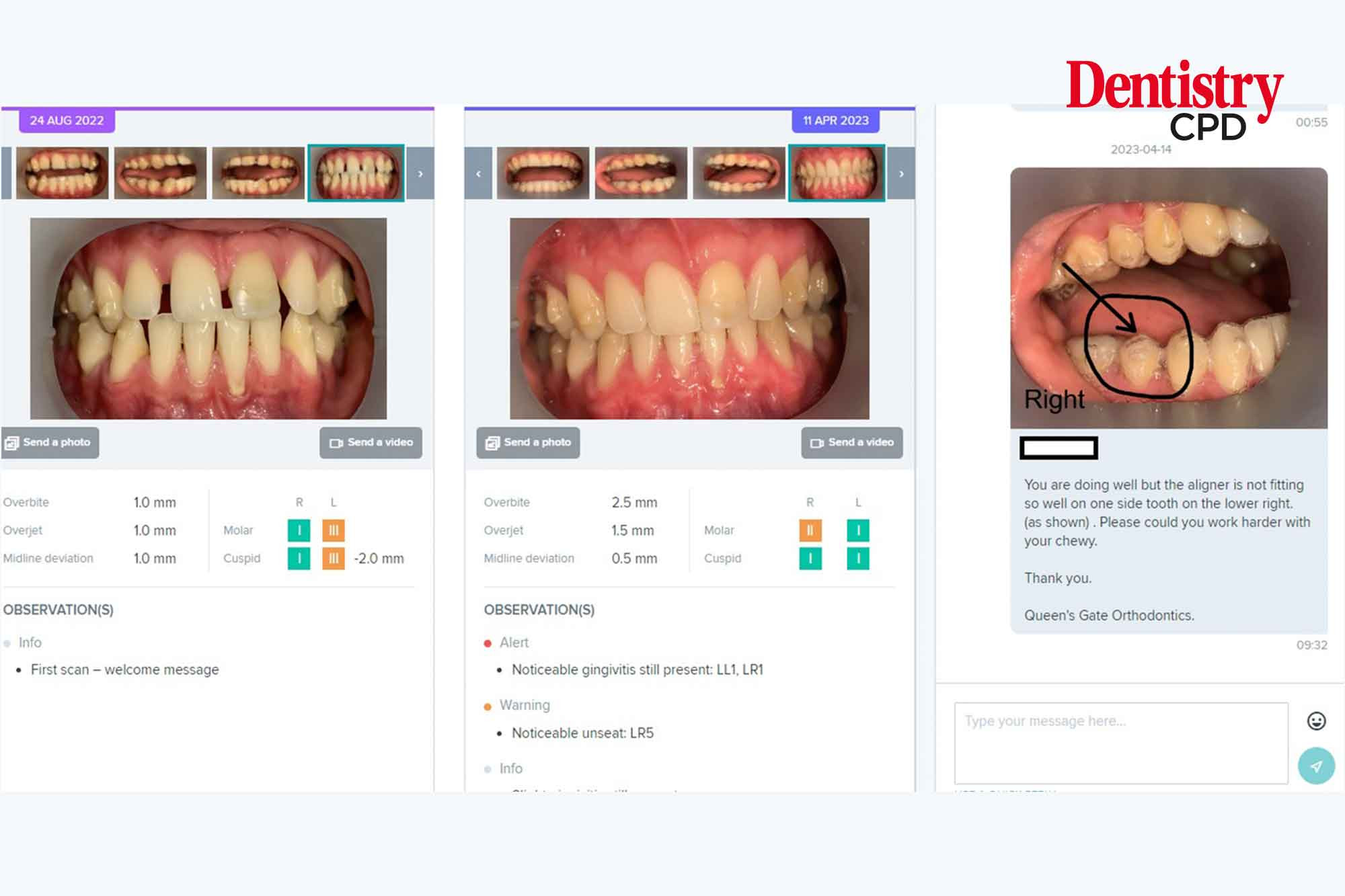Click left Cuspid class III badge, August scan

[333, 559]
